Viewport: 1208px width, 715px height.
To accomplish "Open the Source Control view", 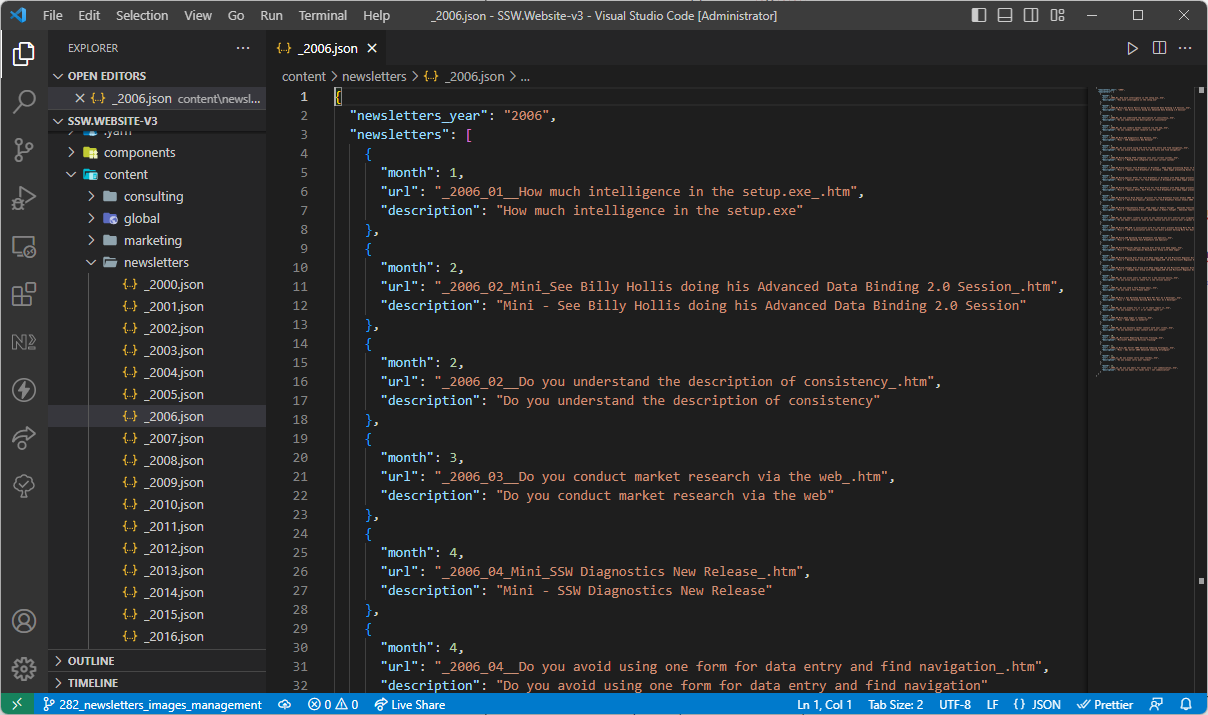I will click(x=24, y=150).
